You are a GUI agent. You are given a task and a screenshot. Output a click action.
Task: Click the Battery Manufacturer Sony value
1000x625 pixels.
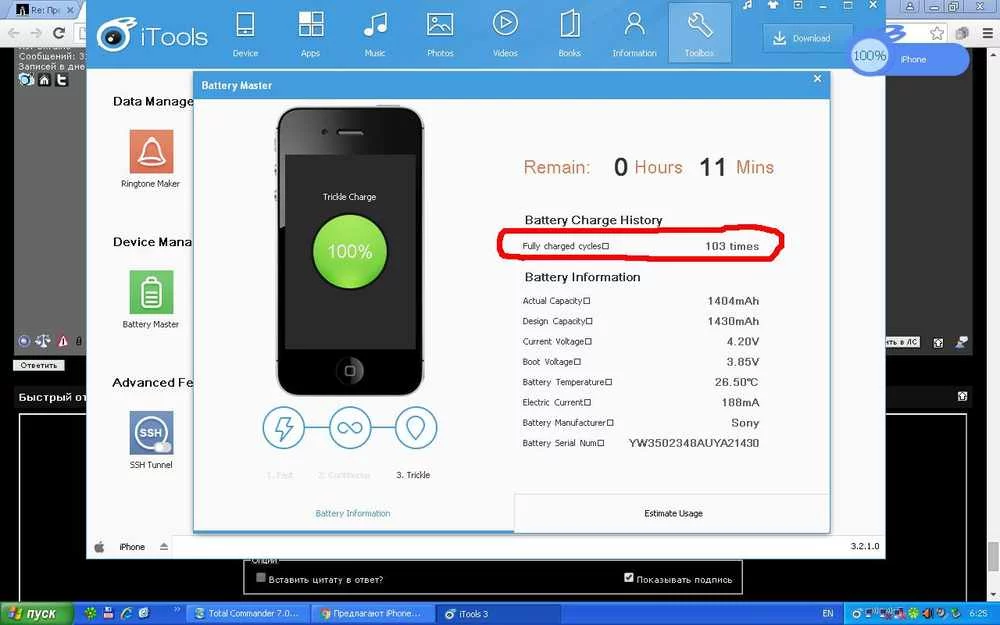(745, 423)
